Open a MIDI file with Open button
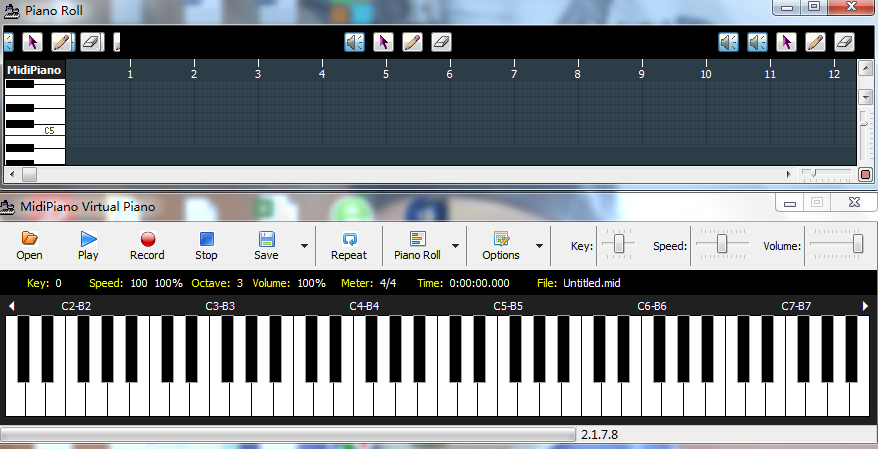 click(29, 246)
